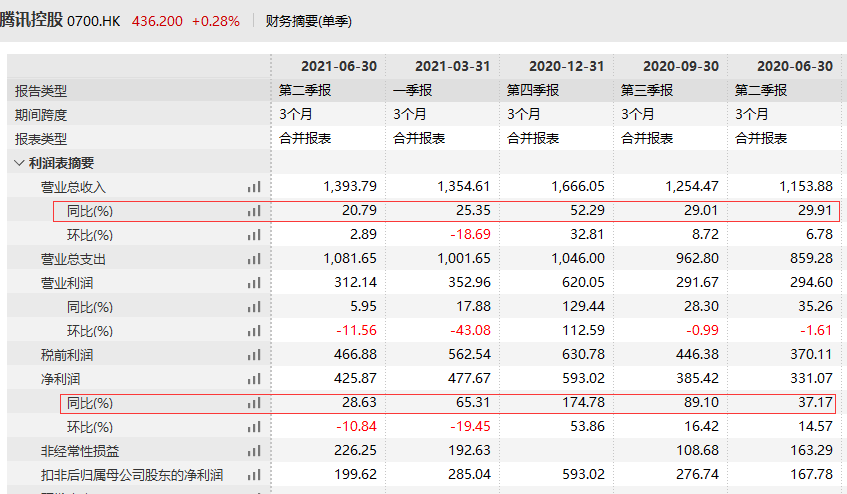The height and width of the screenshot is (494, 847).
Task: Show chart for 非经常性损益 row
Action: pyautogui.click(x=254, y=451)
